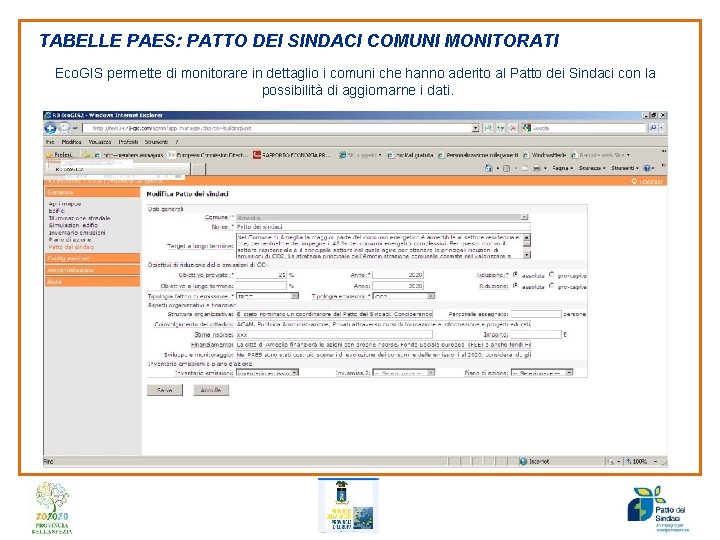
Task: Click Apri mappa in sidebar
Action: click(65, 204)
